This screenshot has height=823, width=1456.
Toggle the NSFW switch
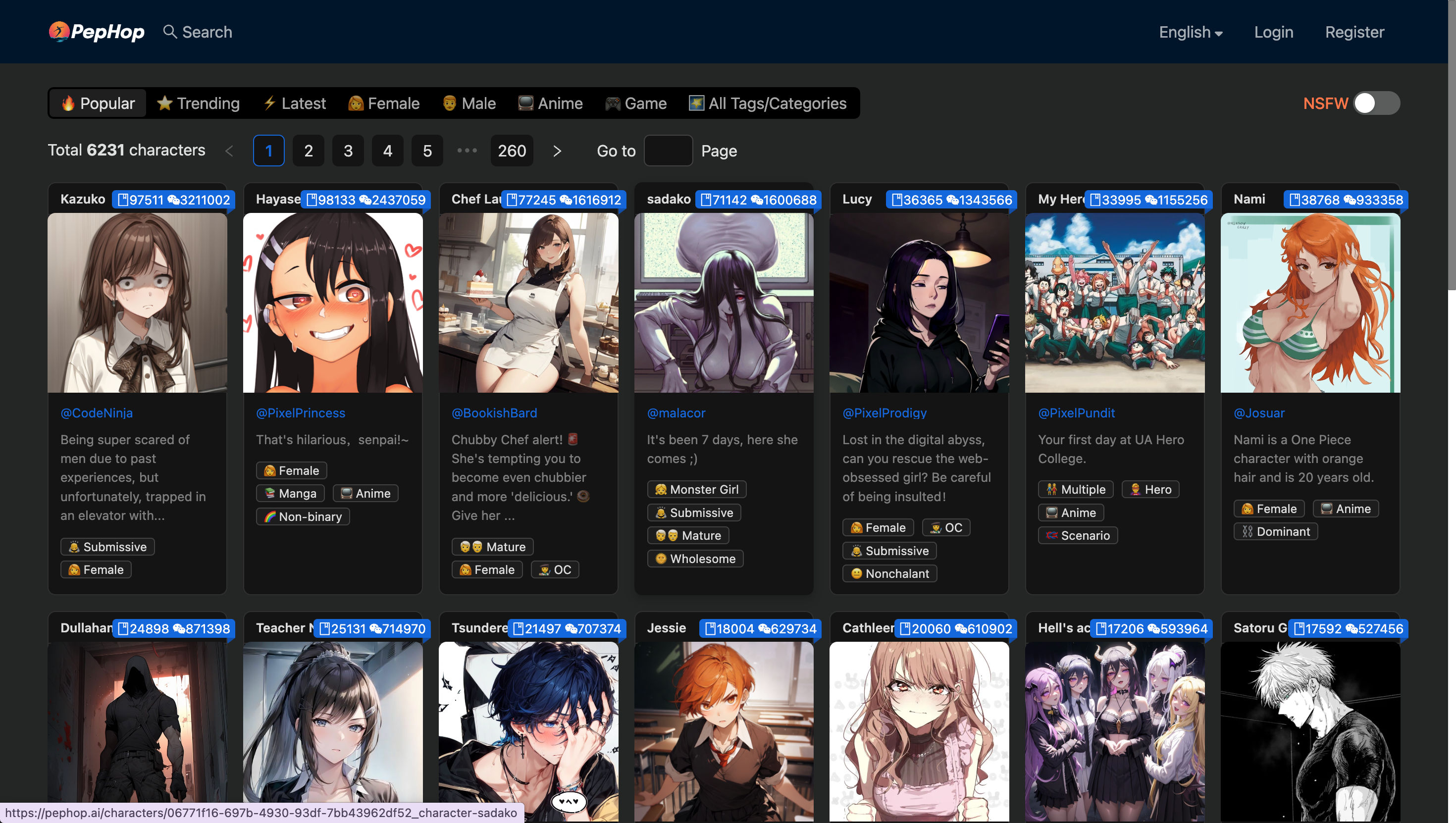click(x=1376, y=103)
